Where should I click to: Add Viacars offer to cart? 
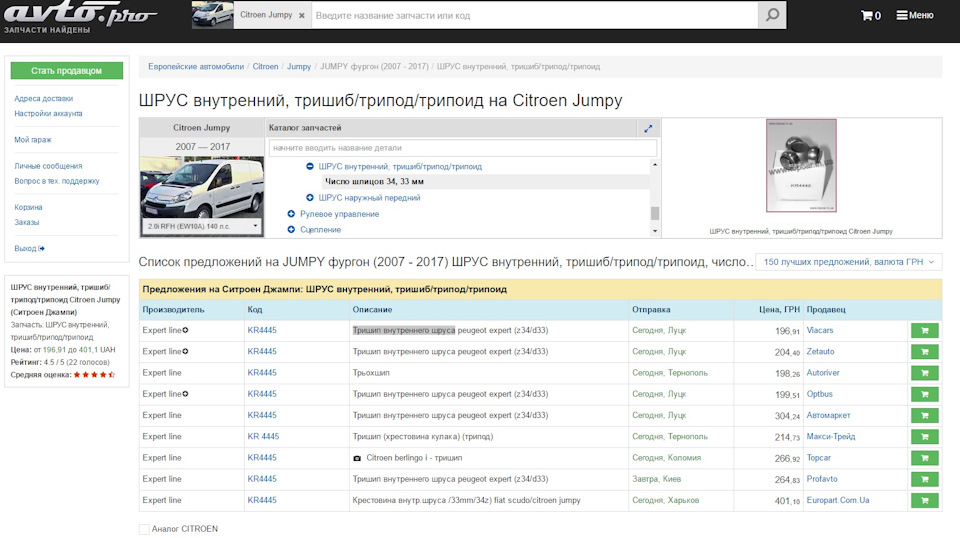point(924,331)
